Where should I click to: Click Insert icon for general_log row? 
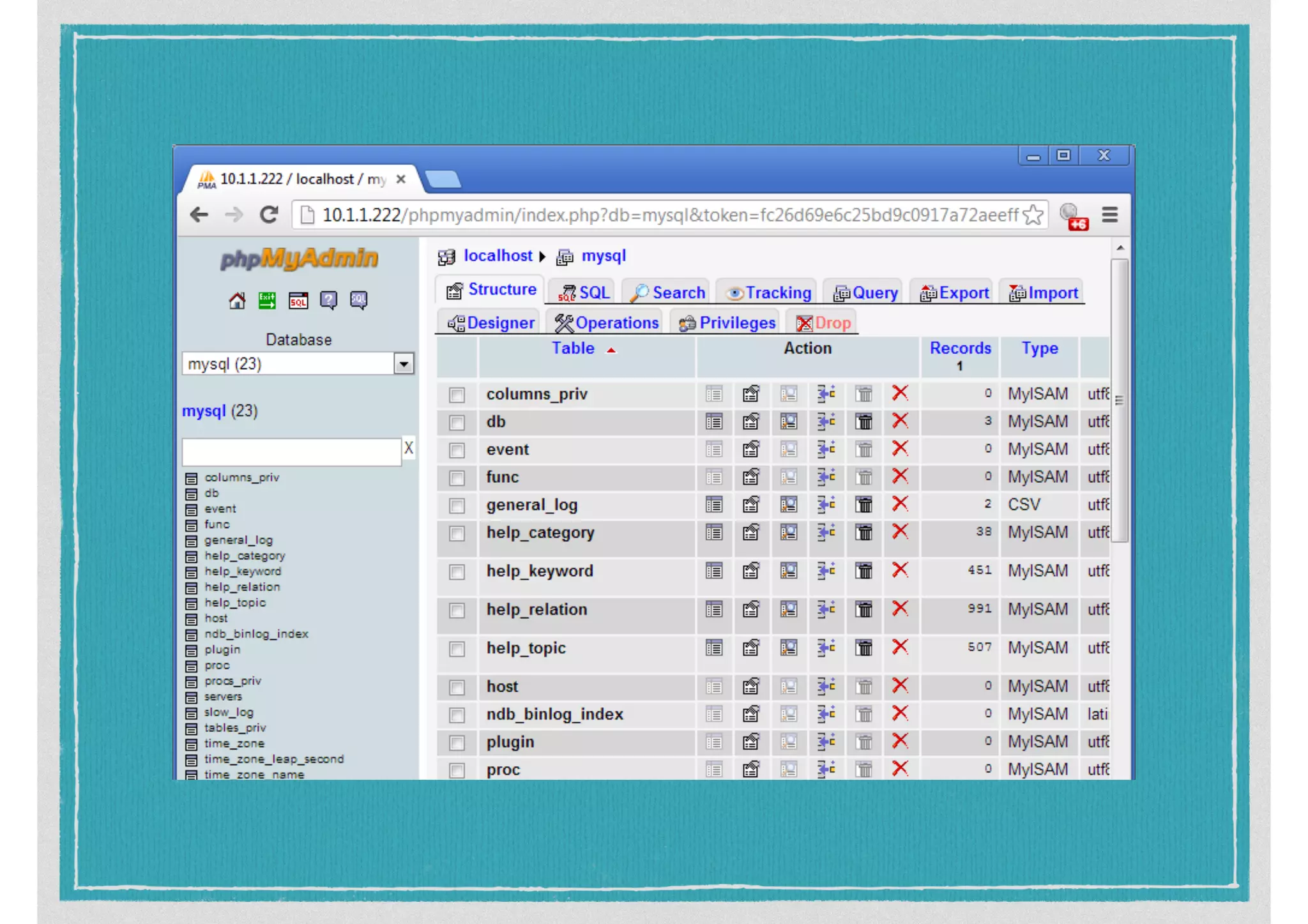point(826,504)
